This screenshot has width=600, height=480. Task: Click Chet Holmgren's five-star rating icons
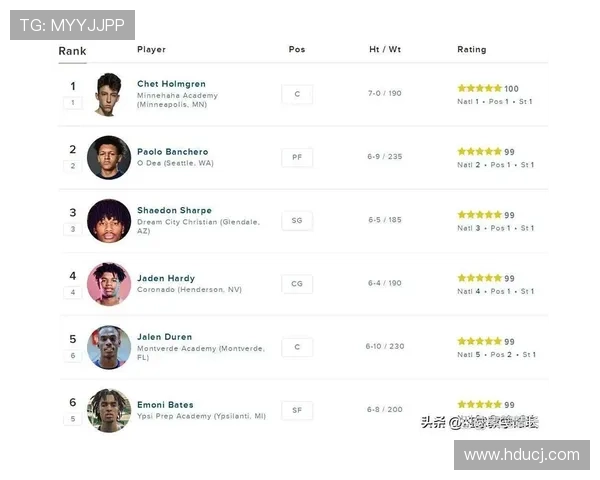pos(480,89)
